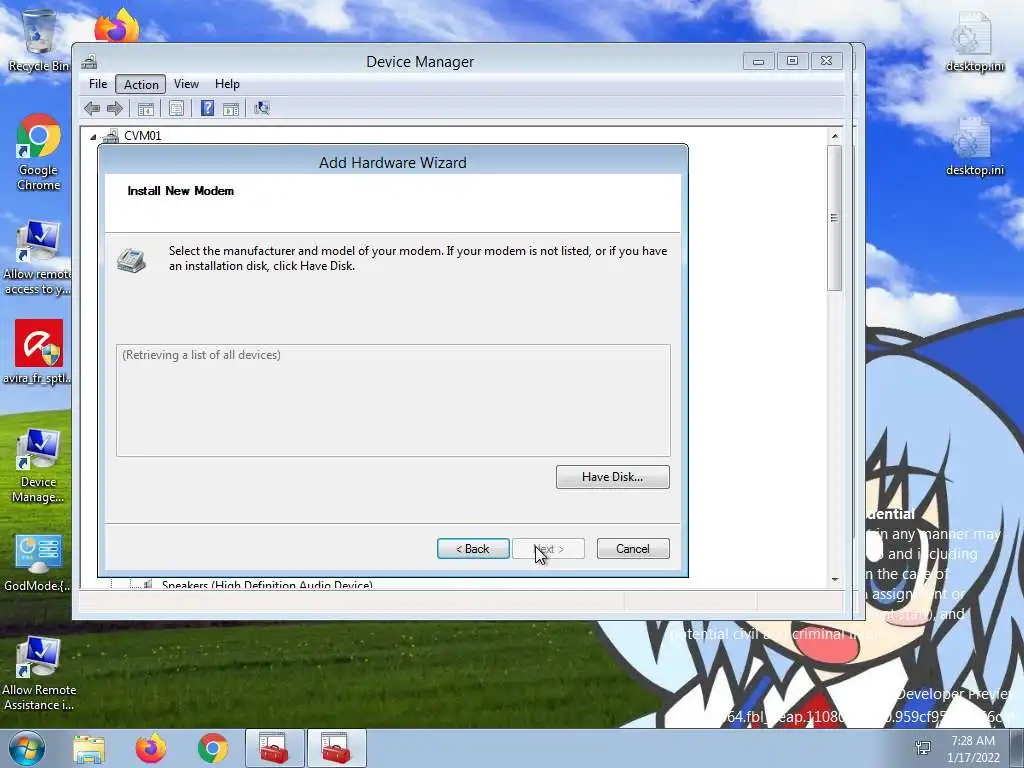Click the Forward arrow toolbar icon
This screenshot has width=1024, height=768.
(115, 108)
